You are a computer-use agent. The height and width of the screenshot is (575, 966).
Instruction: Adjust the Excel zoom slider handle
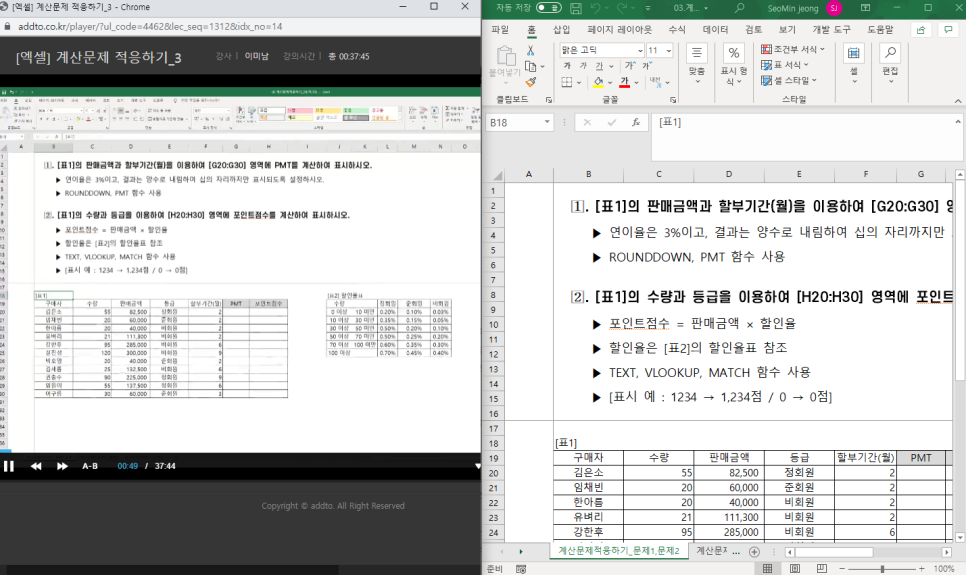(x=882, y=568)
